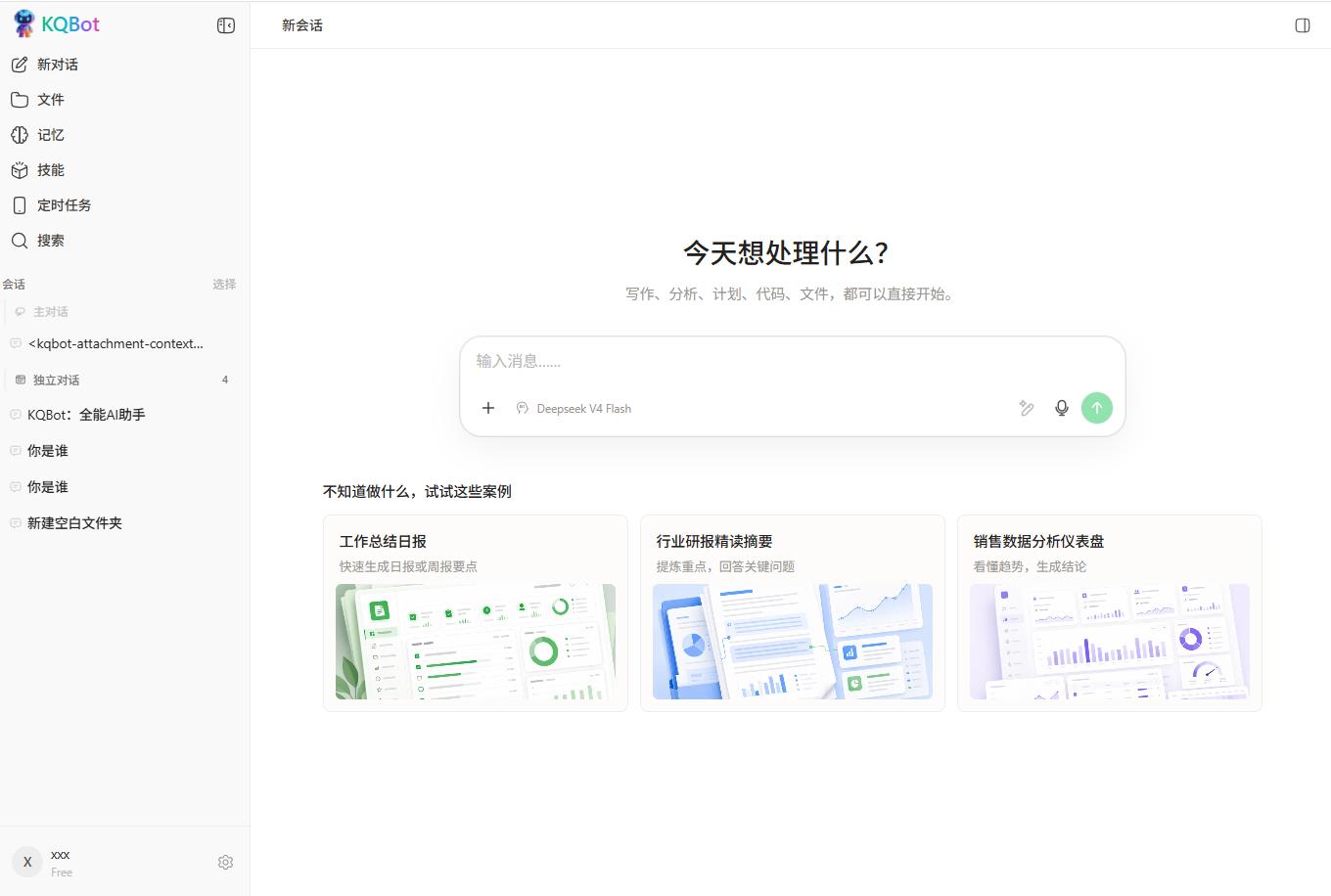Click the green send arrow button
1331x896 pixels.
(1097, 408)
